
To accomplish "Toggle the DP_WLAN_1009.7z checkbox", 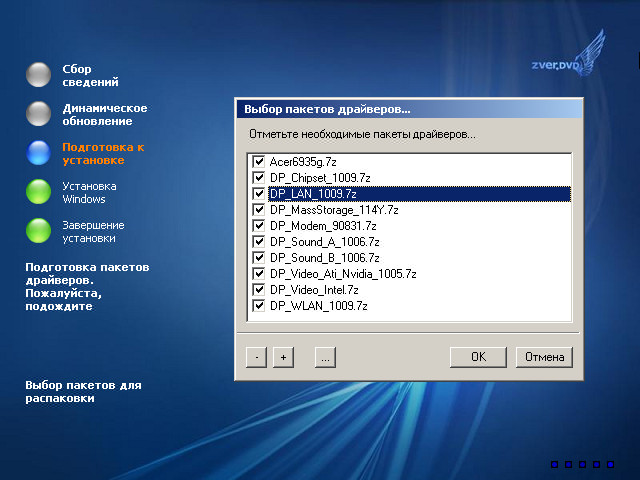I will click(x=258, y=305).
